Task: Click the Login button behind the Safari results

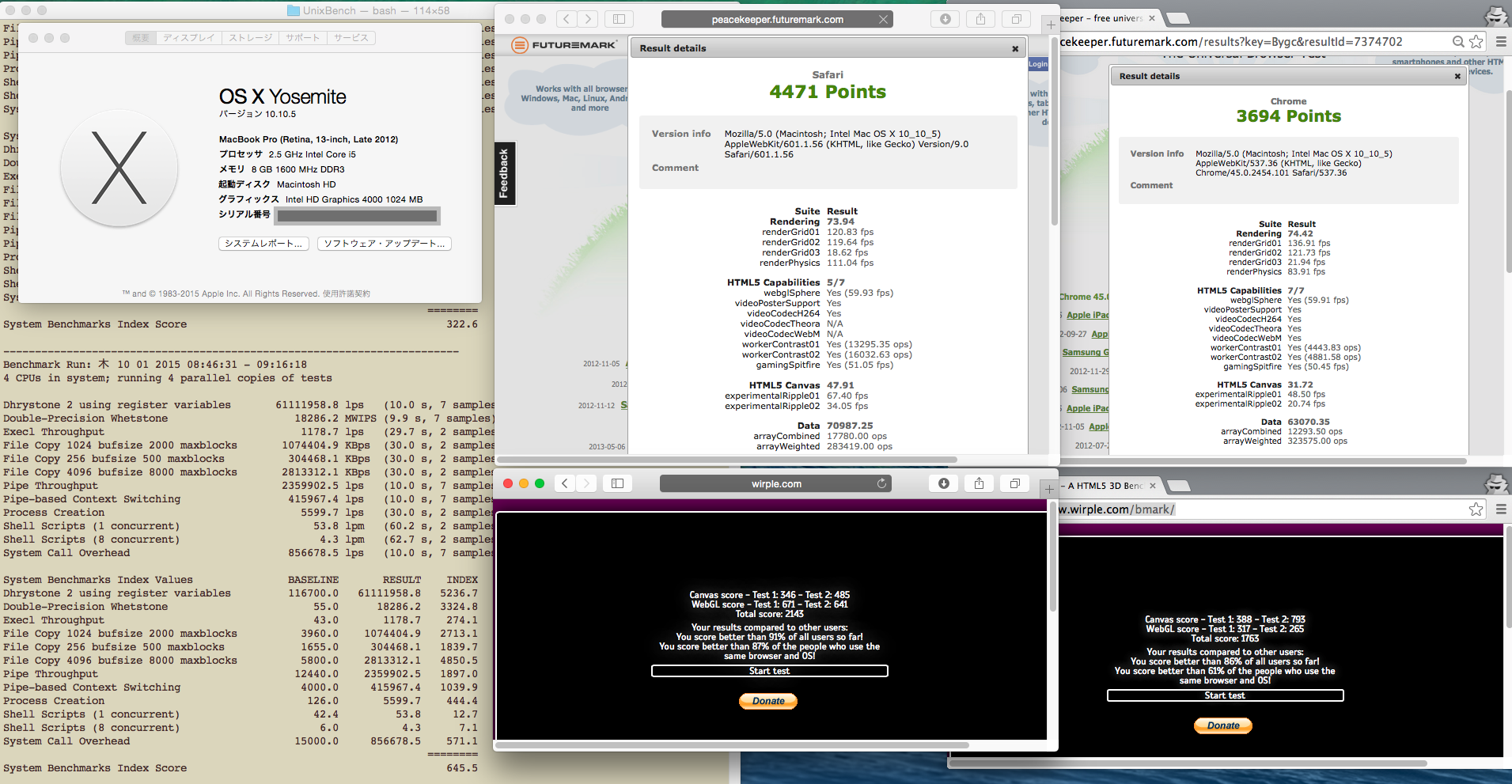Action: pos(1038,64)
